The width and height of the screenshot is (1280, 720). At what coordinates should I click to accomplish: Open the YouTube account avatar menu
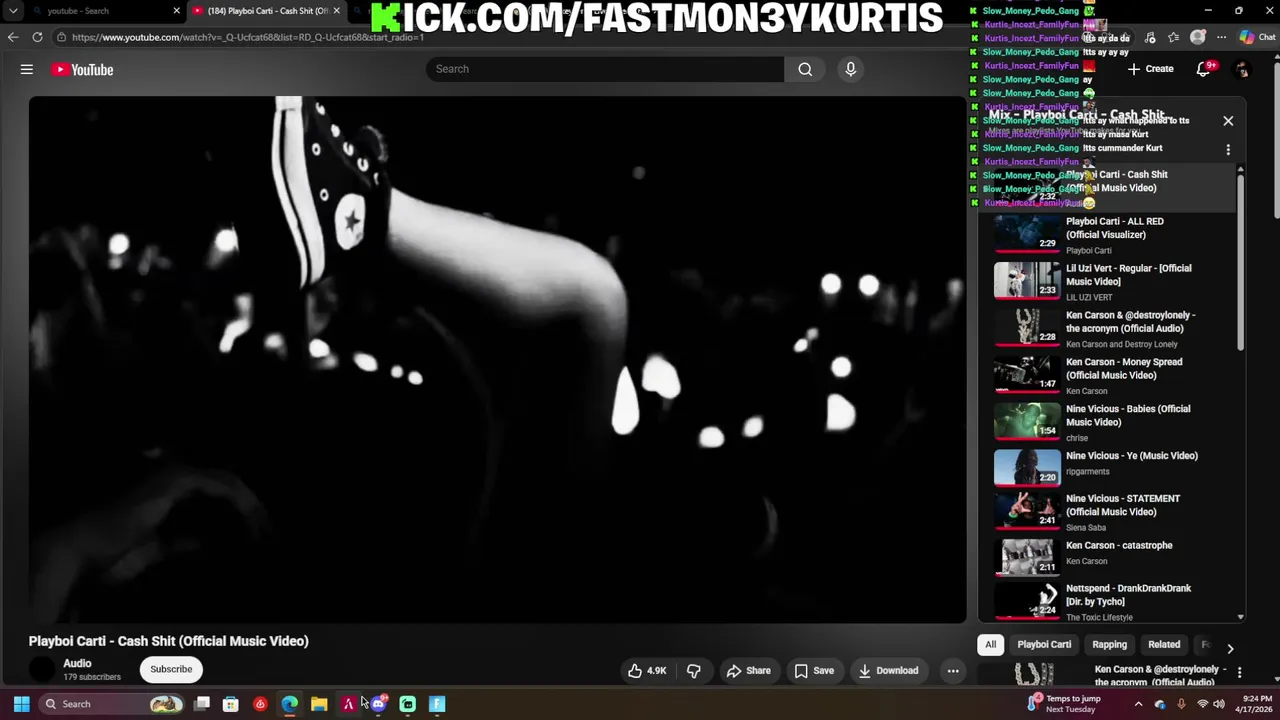coord(1242,69)
